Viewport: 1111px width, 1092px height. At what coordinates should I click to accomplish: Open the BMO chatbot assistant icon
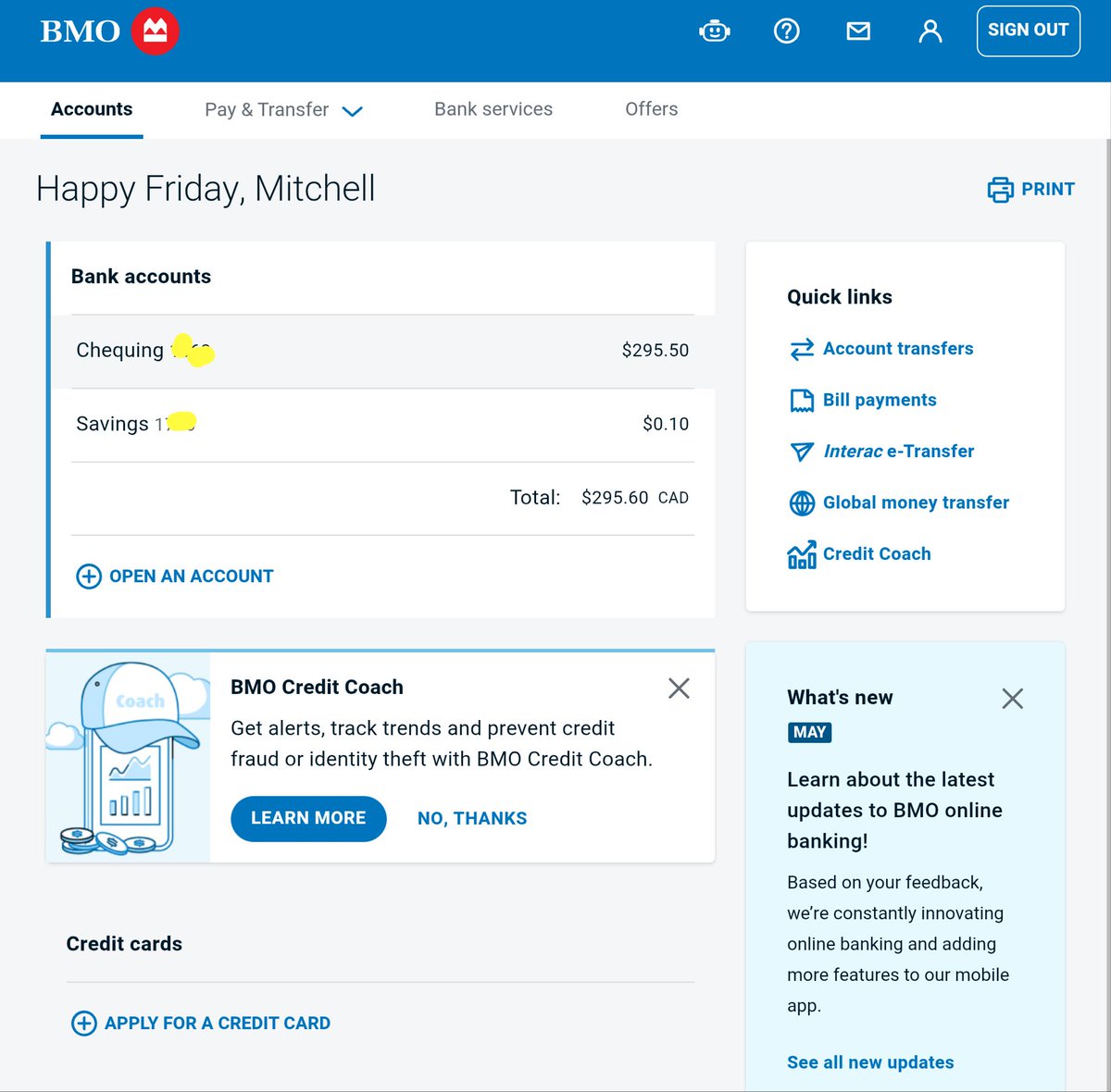click(x=715, y=31)
